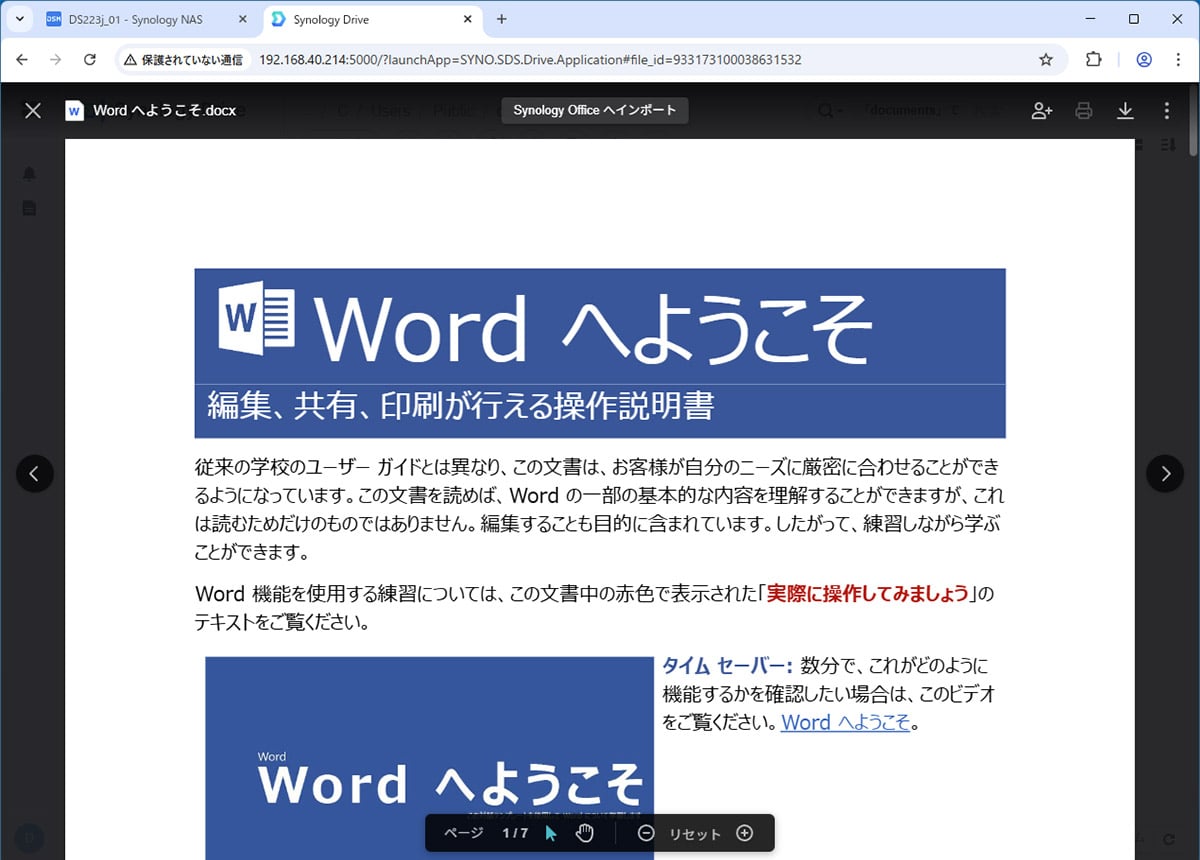Click the Word へようこそ.docx file name
The height and width of the screenshot is (860, 1200).
[165, 110]
